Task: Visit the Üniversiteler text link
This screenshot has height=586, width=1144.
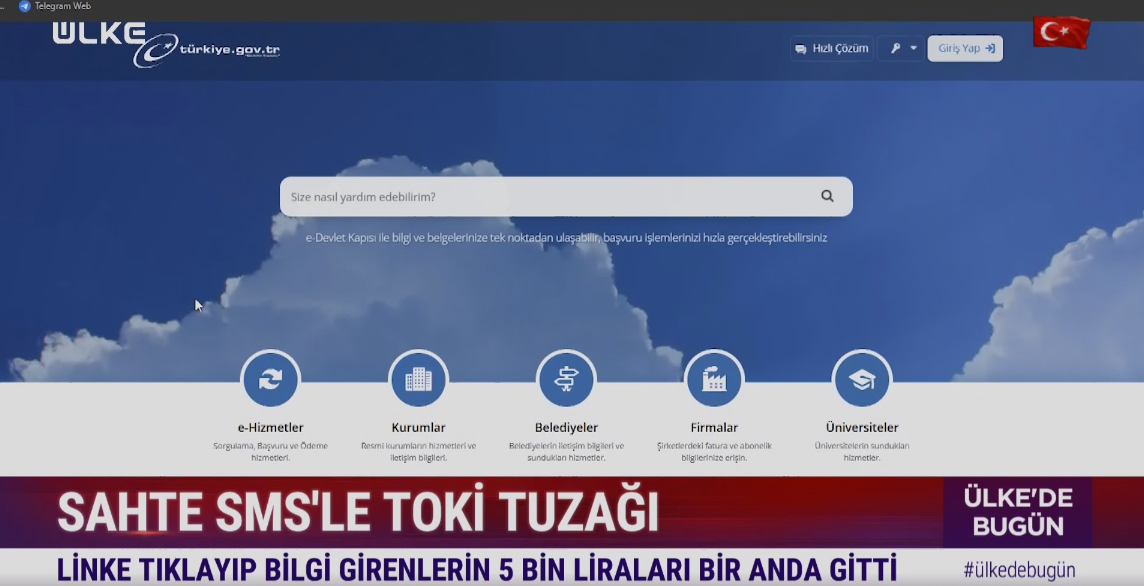Action: [x=861, y=428]
